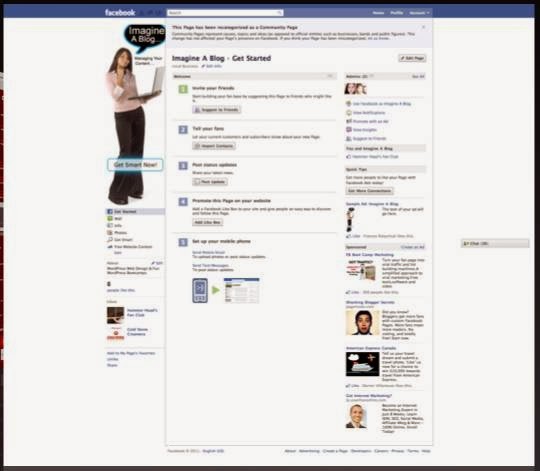The height and width of the screenshot is (471, 540).
Task: Click the thumbs-up icon beside Hammer Head's Fan Club
Action: click(349, 157)
